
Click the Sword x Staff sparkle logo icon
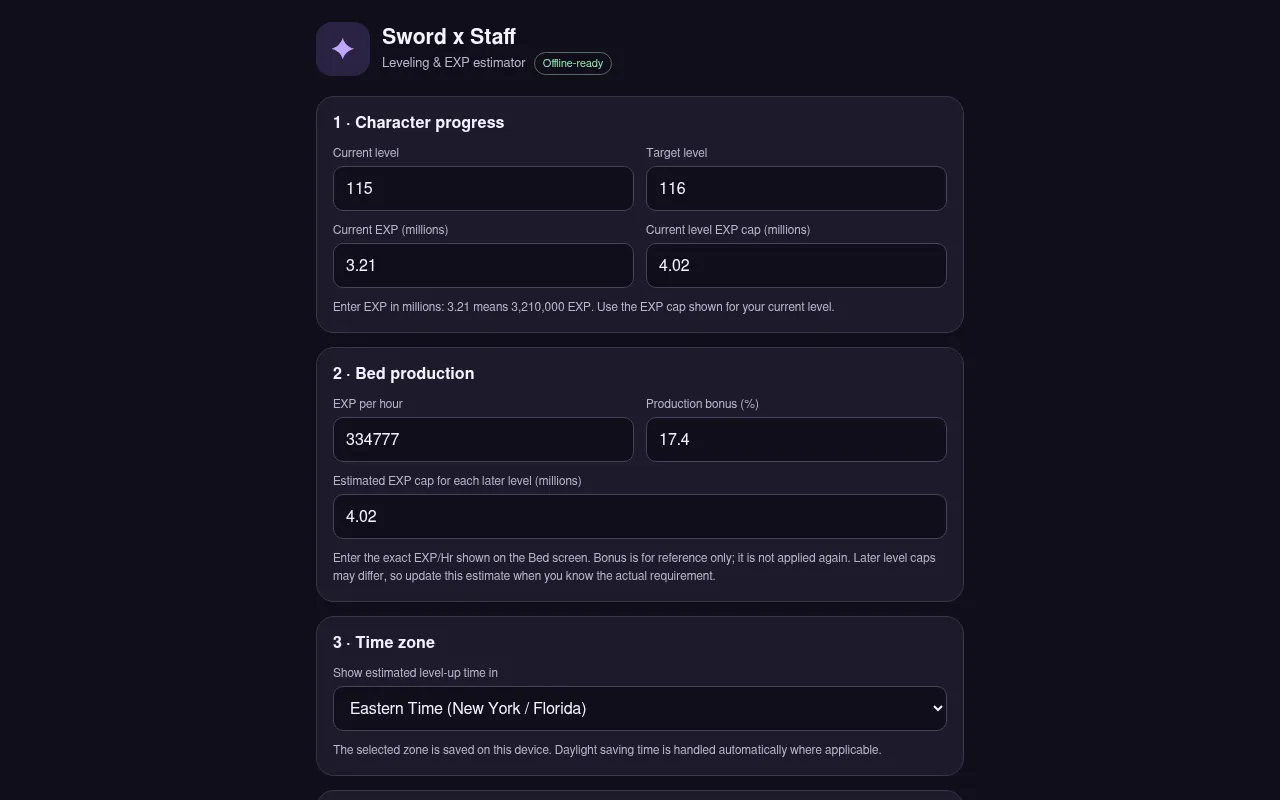coord(343,49)
